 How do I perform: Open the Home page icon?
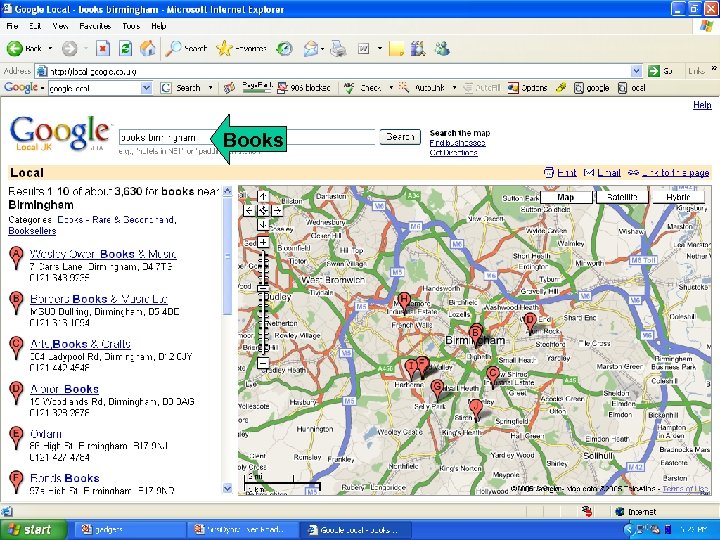click(147, 48)
